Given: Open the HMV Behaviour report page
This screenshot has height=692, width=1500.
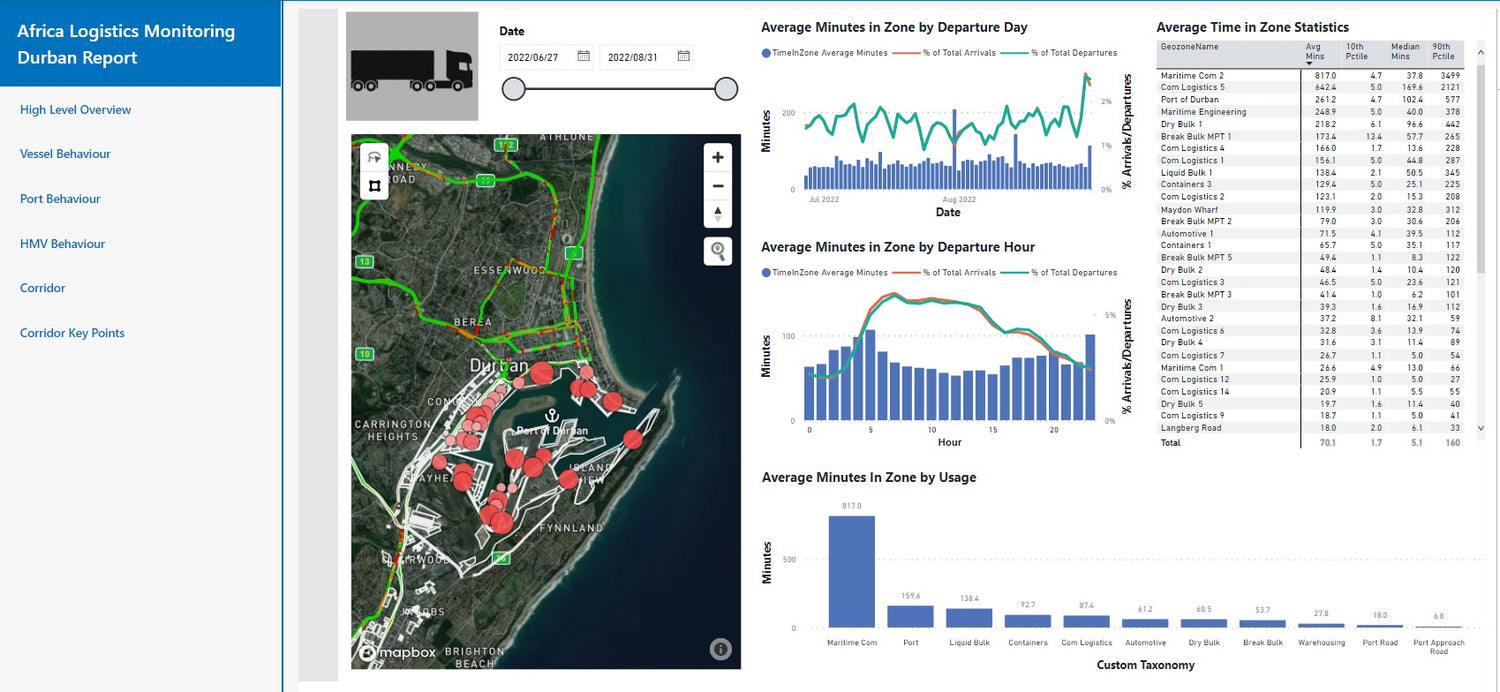Looking at the screenshot, I should pyautogui.click(x=61, y=243).
